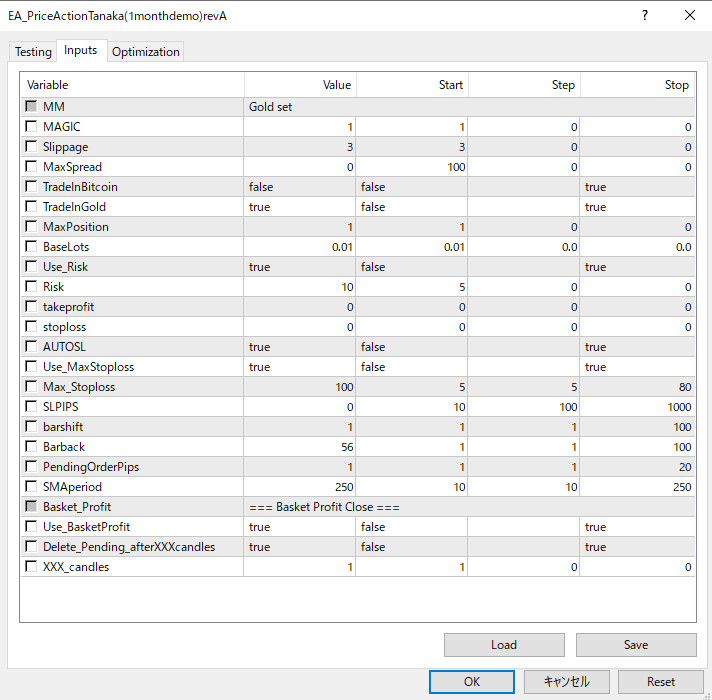Check the Use_MaxStoploss checkbox
Viewport: 712px width, 700px height.
pos(31,366)
